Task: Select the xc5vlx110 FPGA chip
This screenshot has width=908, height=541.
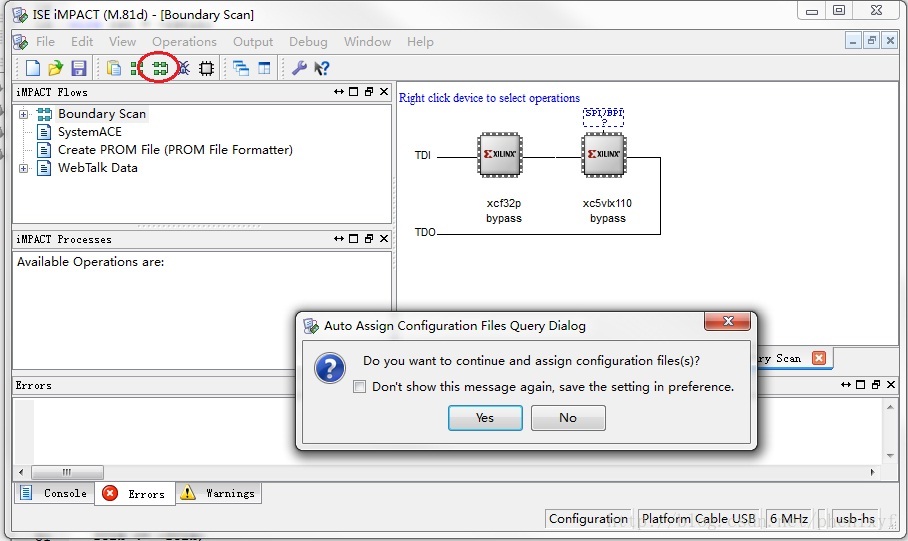Action: (604, 154)
